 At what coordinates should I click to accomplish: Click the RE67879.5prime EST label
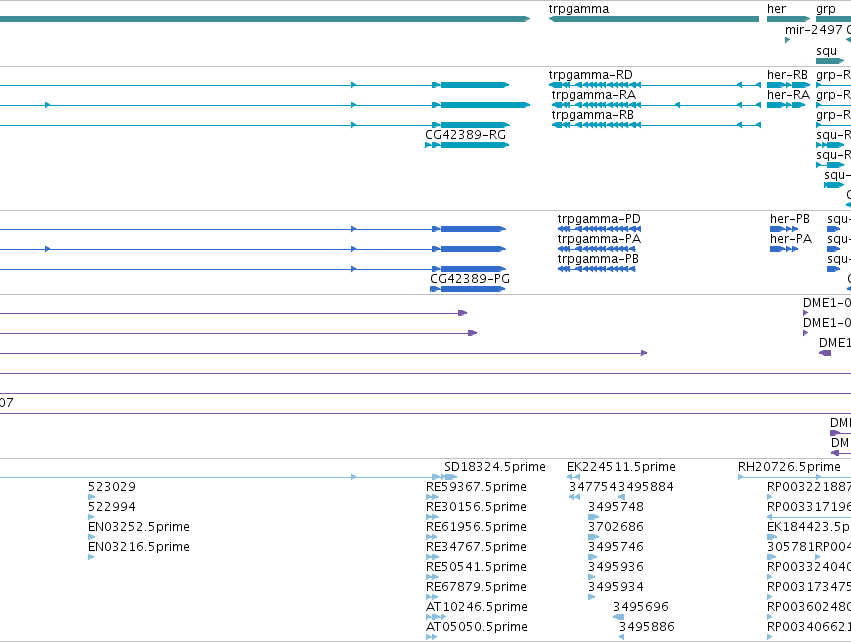(476, 588)
